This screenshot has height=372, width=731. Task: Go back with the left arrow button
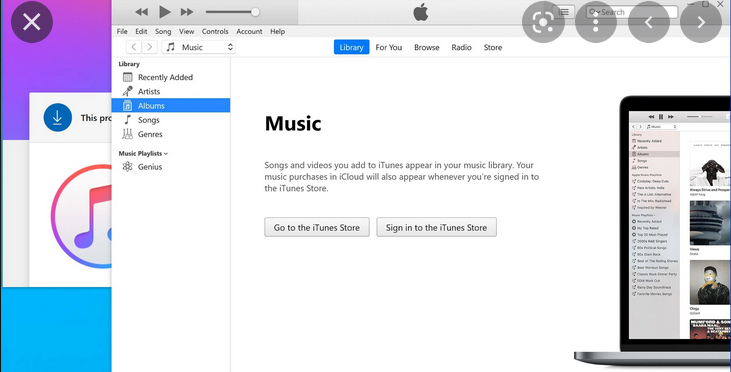134,47
